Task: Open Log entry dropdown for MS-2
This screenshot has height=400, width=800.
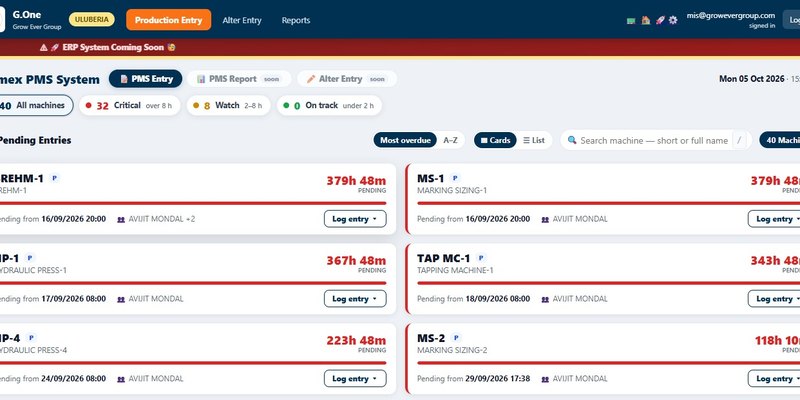Action: coord(776,379)
